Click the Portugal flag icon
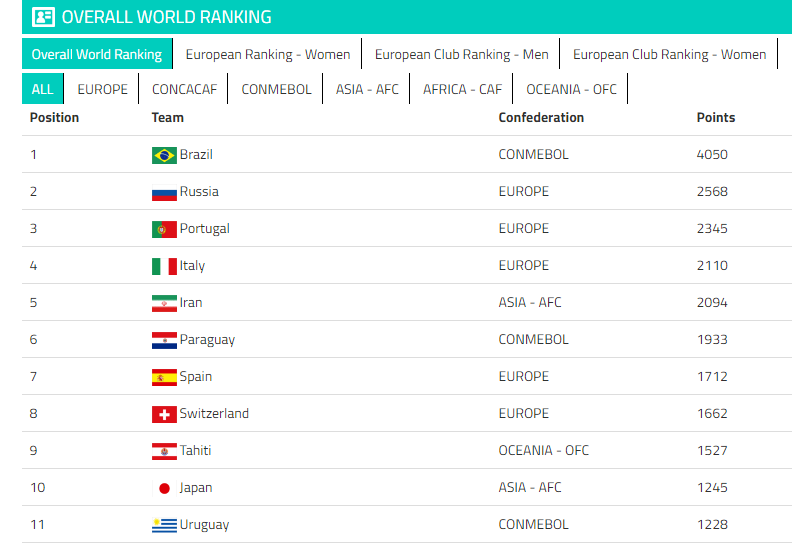The height and width of the screenshot is (547, 793). click(164, 229)
